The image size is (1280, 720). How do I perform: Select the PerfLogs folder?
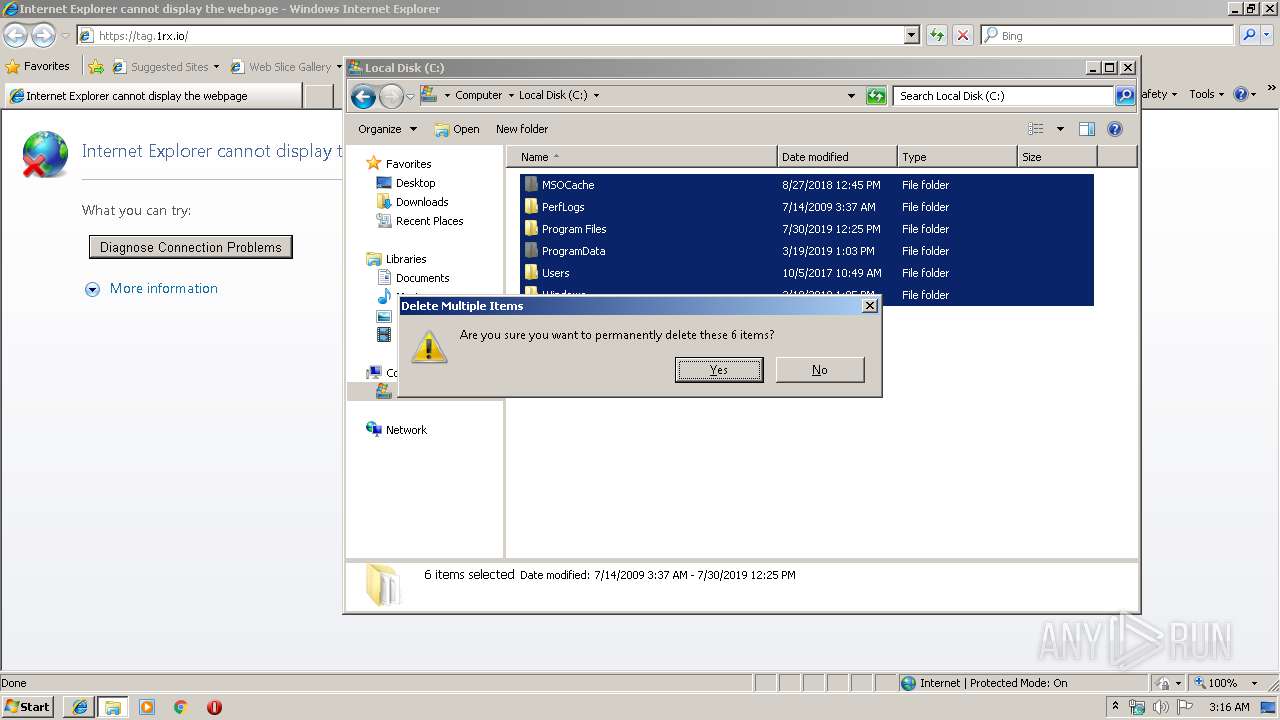click(806, 207)
